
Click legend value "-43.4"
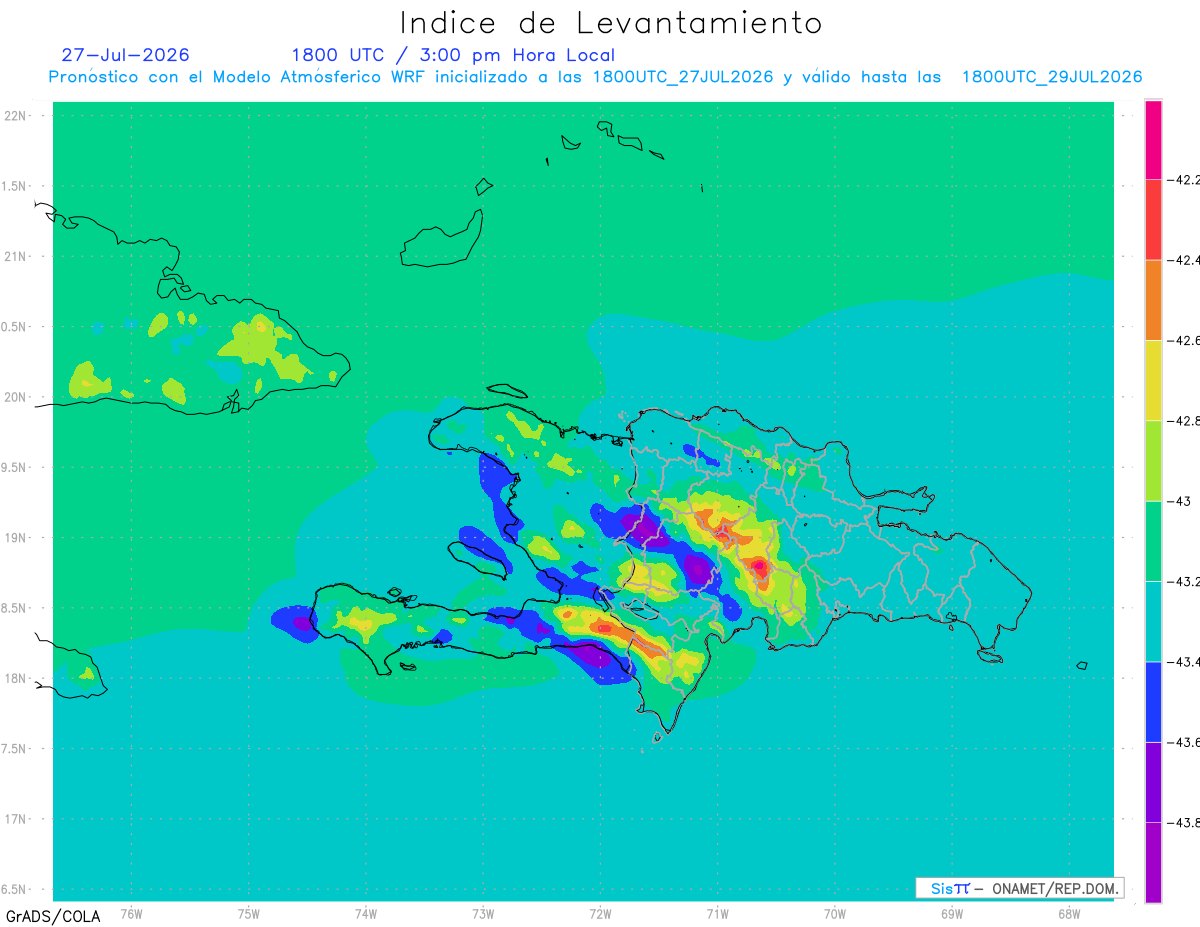pyautogui.click(x=1183, y=662)
